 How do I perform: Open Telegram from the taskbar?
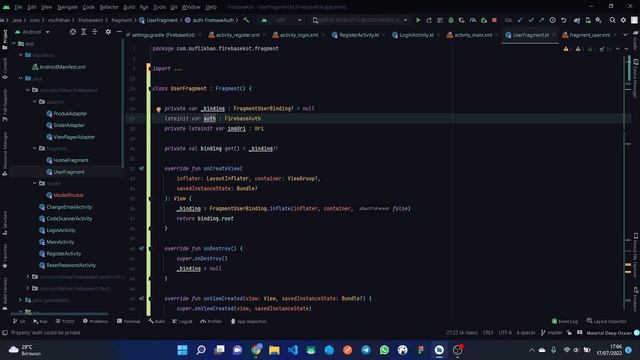point(366,350)
